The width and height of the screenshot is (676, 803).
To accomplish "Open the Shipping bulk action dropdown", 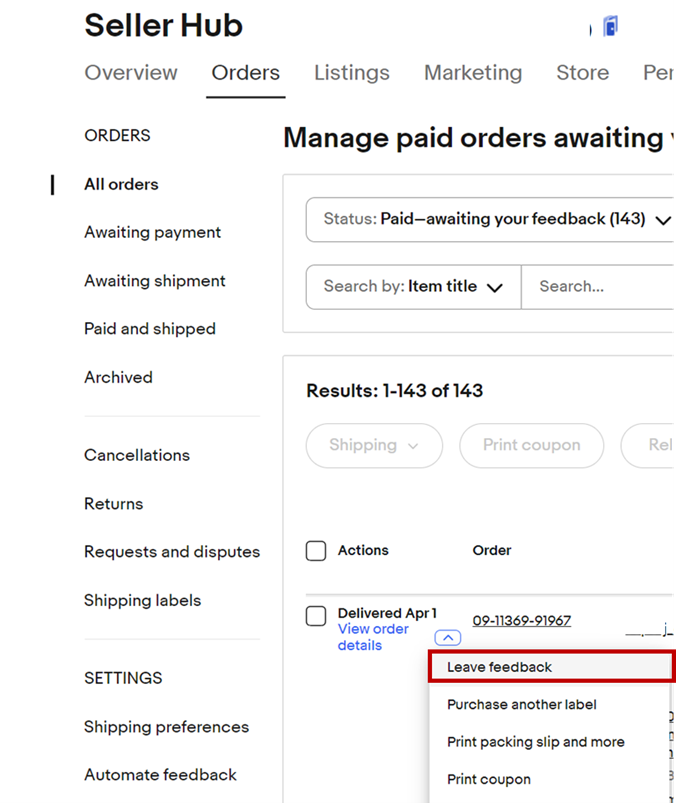I will [374, 446].
